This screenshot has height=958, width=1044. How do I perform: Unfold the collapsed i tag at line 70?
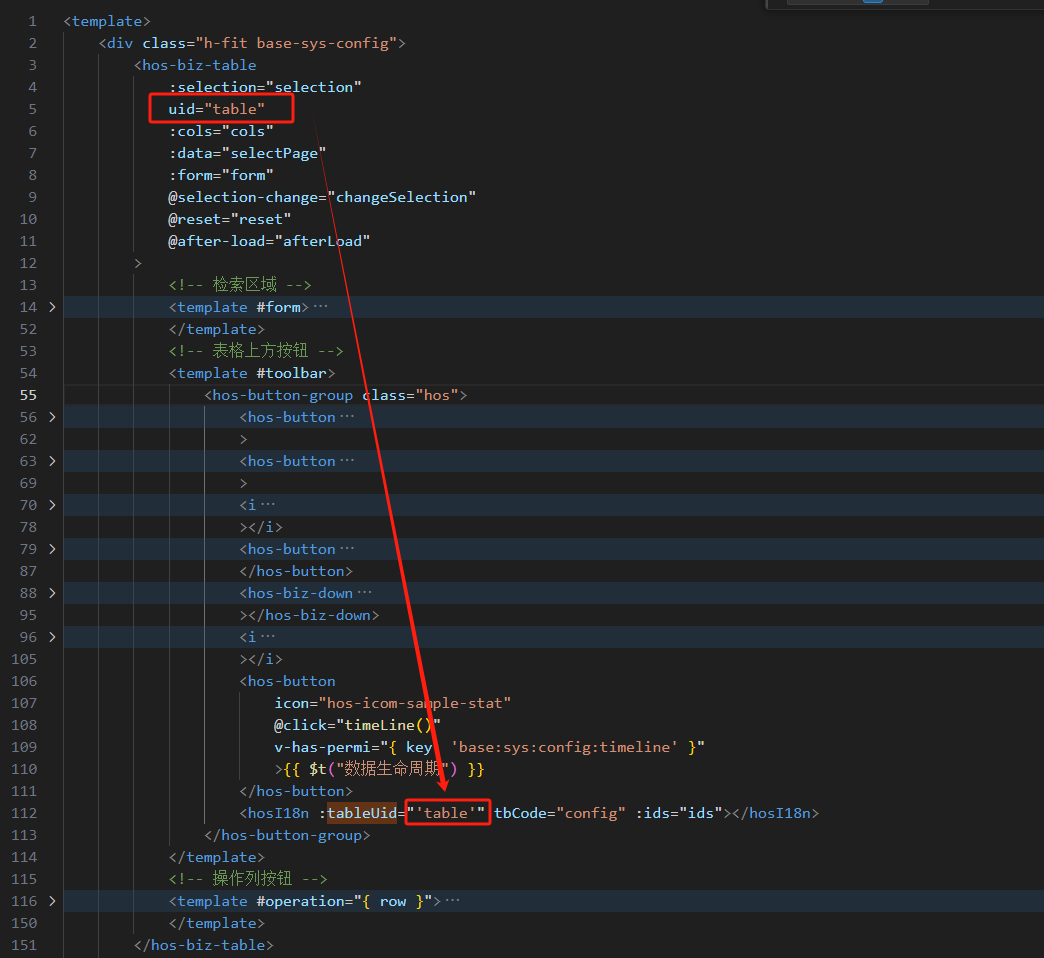coord(52,505)
